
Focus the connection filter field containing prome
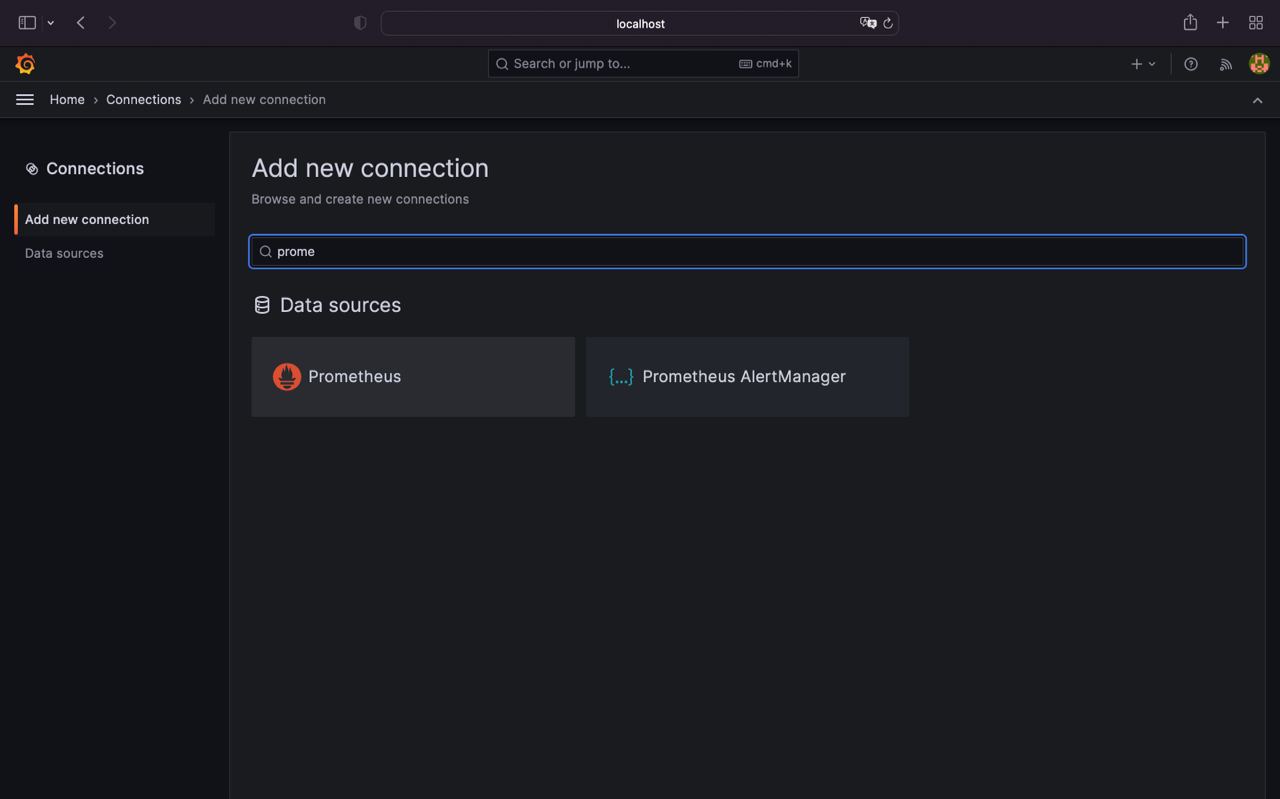point(747,252)
